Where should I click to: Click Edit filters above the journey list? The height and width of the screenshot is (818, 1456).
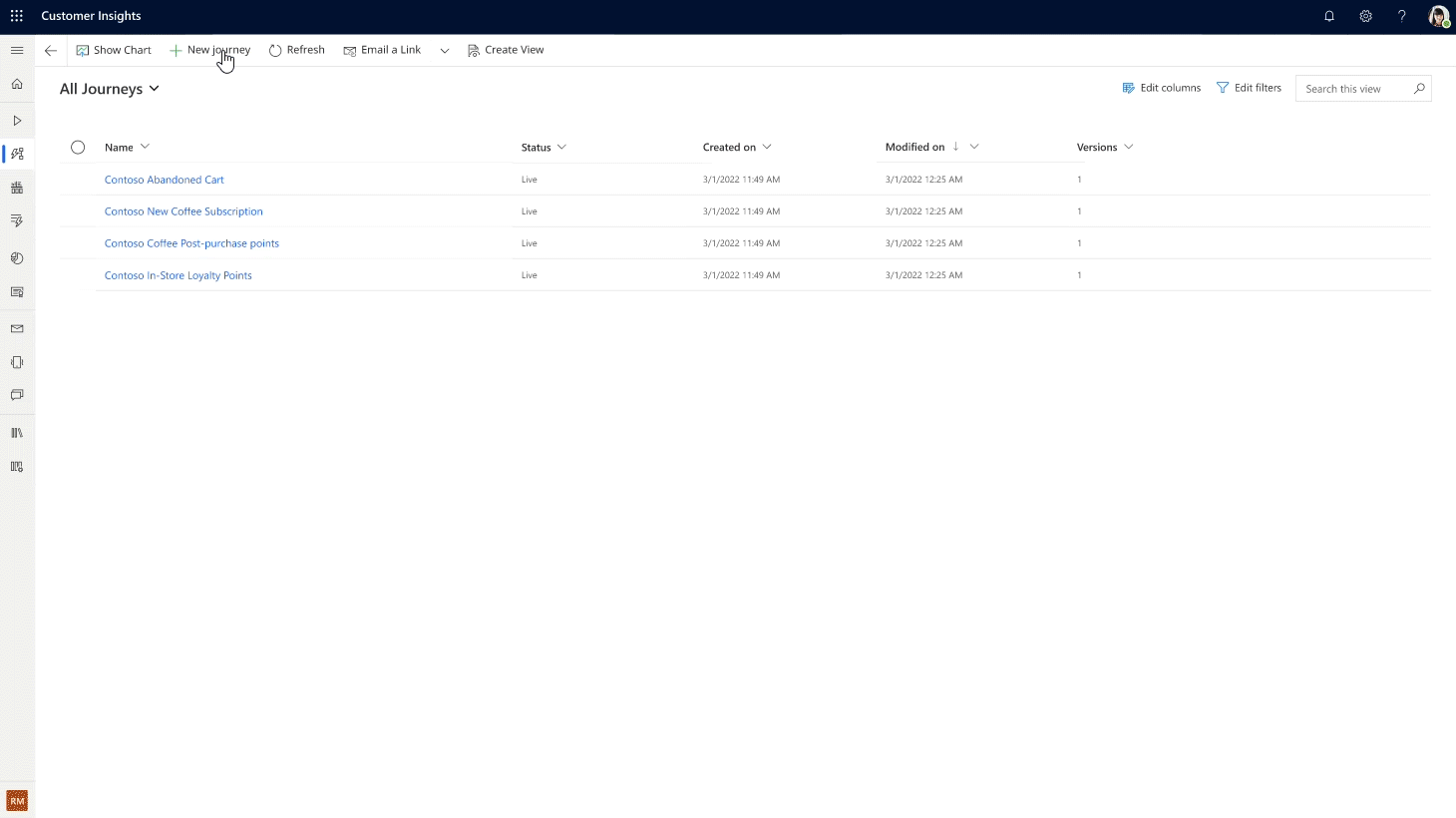1249,88
